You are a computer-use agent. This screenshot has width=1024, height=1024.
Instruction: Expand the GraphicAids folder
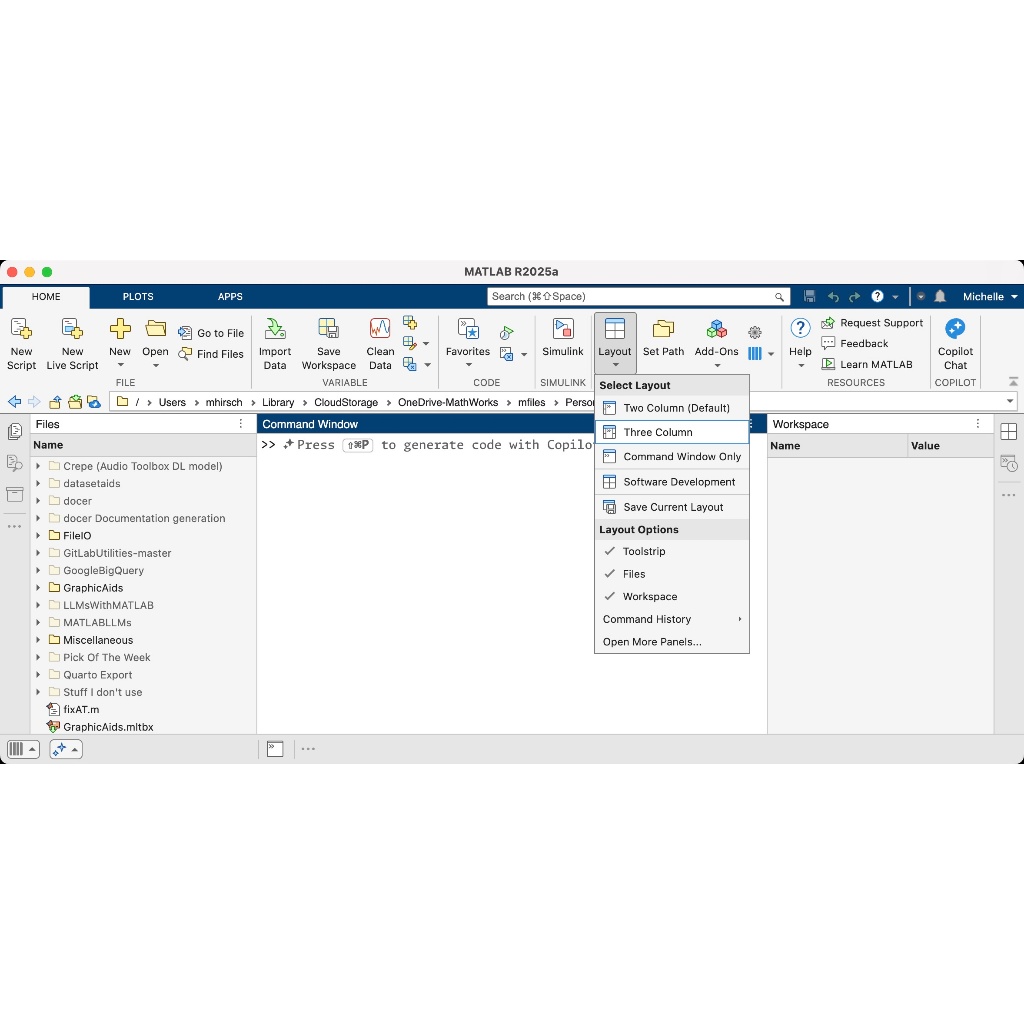[x=38, y=588]
